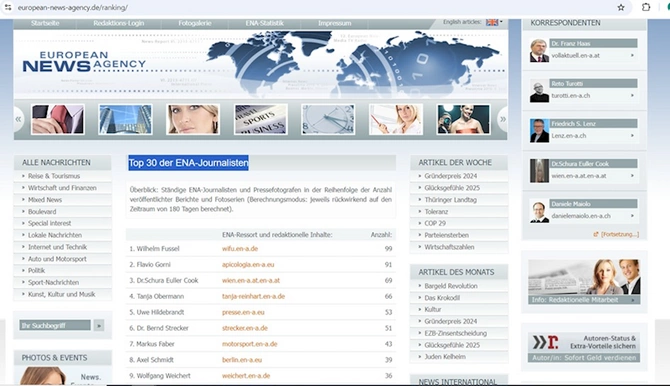Screen dimensions: 670x386
Task: Open Dr. Franz Haas profile arrow
Action: 632,55
